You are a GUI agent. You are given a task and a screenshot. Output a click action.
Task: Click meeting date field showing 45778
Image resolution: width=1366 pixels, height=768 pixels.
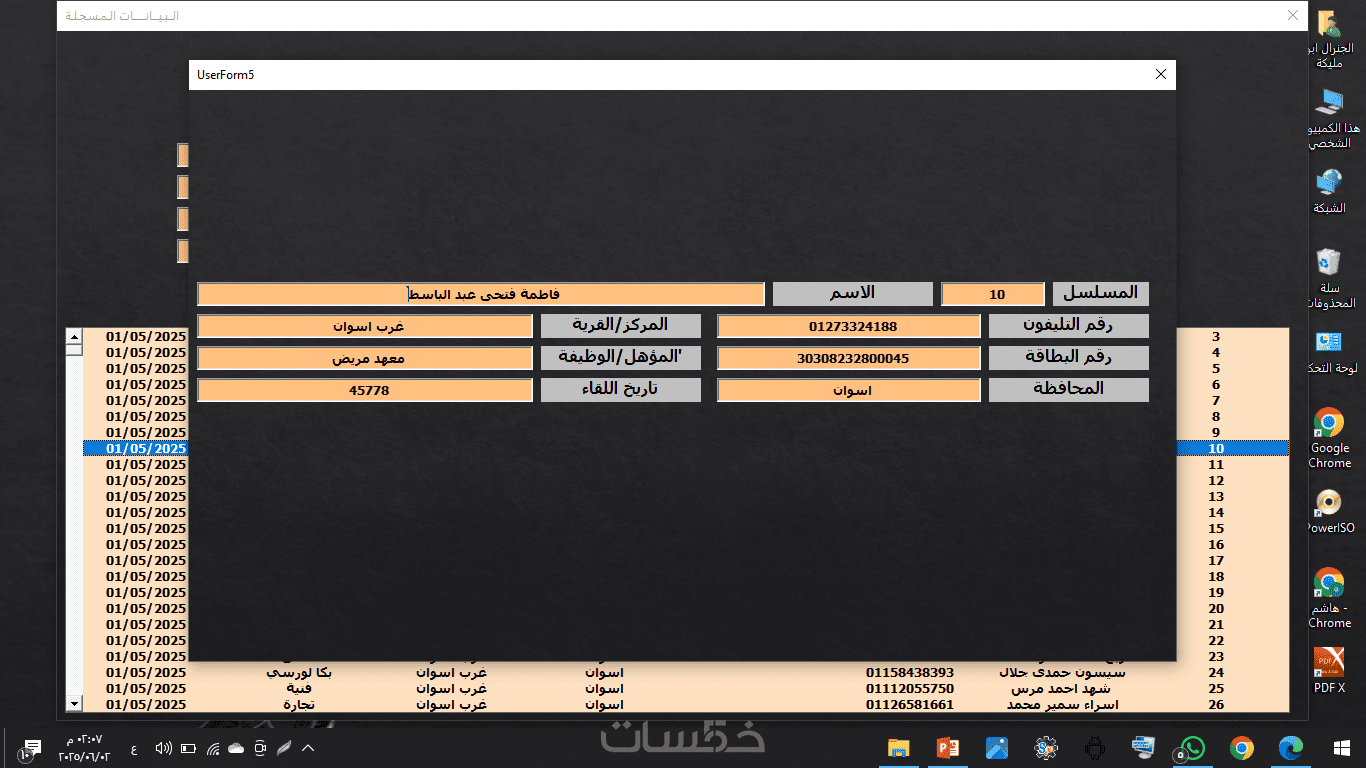pyautogui.click(x=365, y=390)
